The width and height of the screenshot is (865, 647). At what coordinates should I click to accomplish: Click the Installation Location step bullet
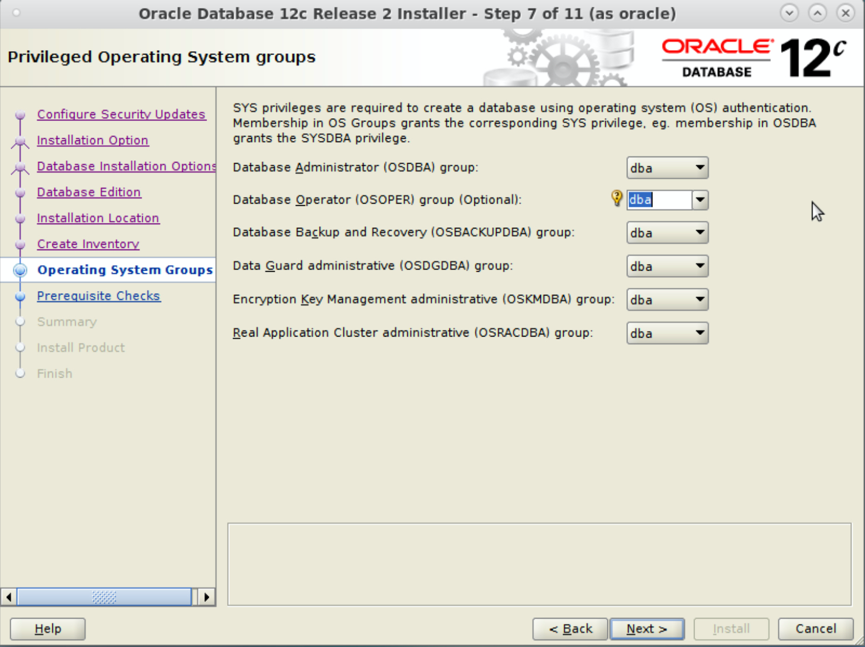(x=20, y=218)
